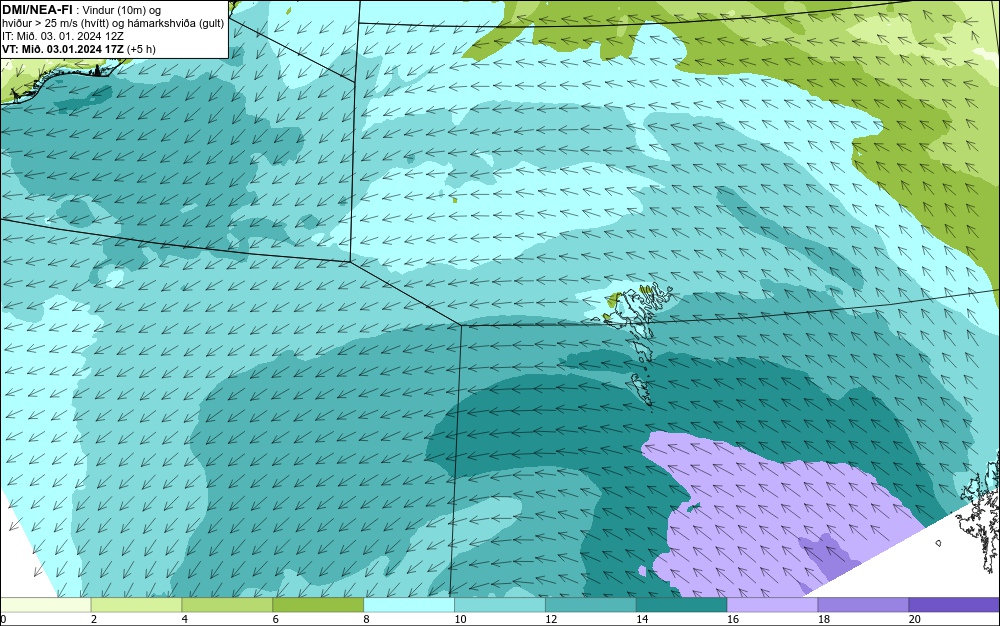Click the small teal islet inside the lavender area

click(x=693, y=507)
